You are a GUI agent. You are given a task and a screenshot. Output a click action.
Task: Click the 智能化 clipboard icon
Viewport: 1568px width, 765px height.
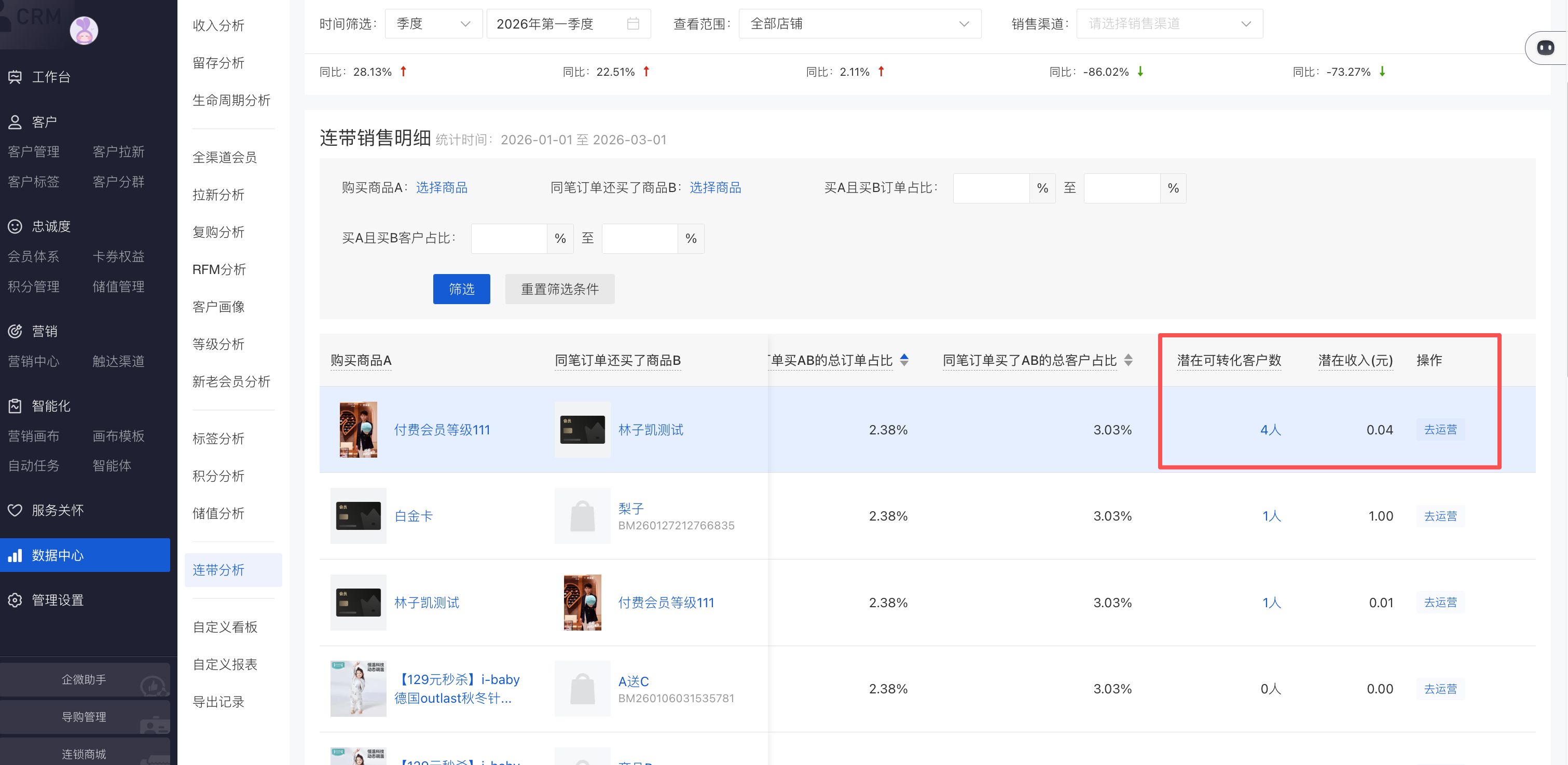point(15,406)
